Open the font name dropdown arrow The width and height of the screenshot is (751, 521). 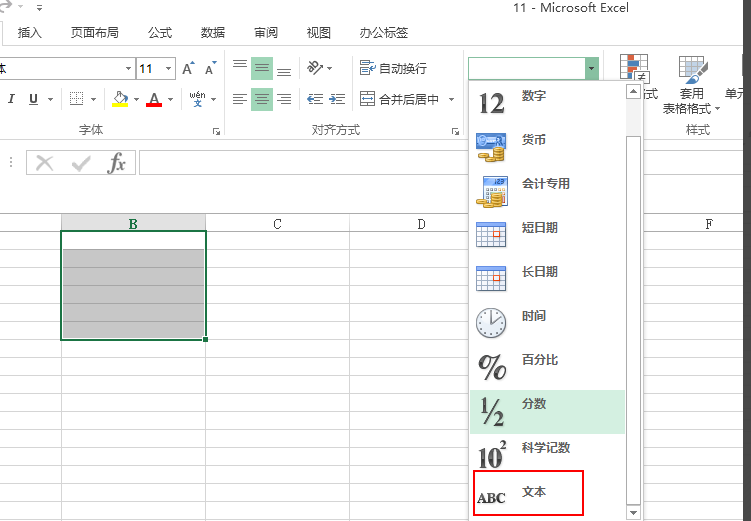pyautogui.click(x=128, y=68)
